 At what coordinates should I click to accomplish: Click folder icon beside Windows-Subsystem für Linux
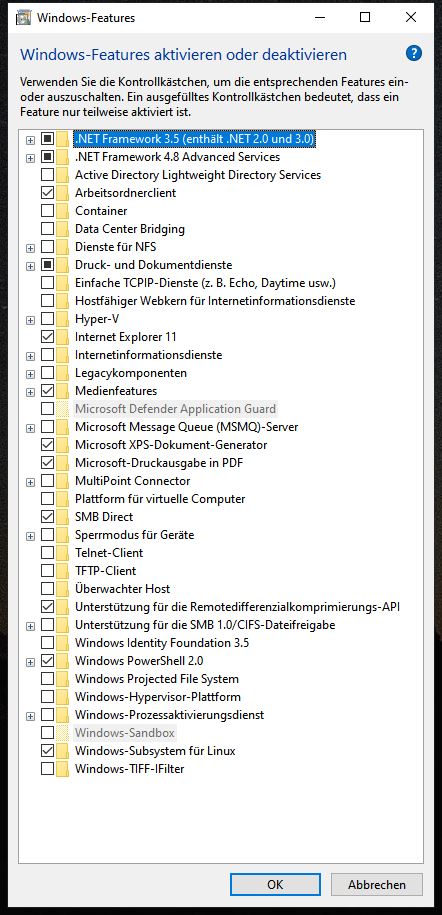pos(62,750)
